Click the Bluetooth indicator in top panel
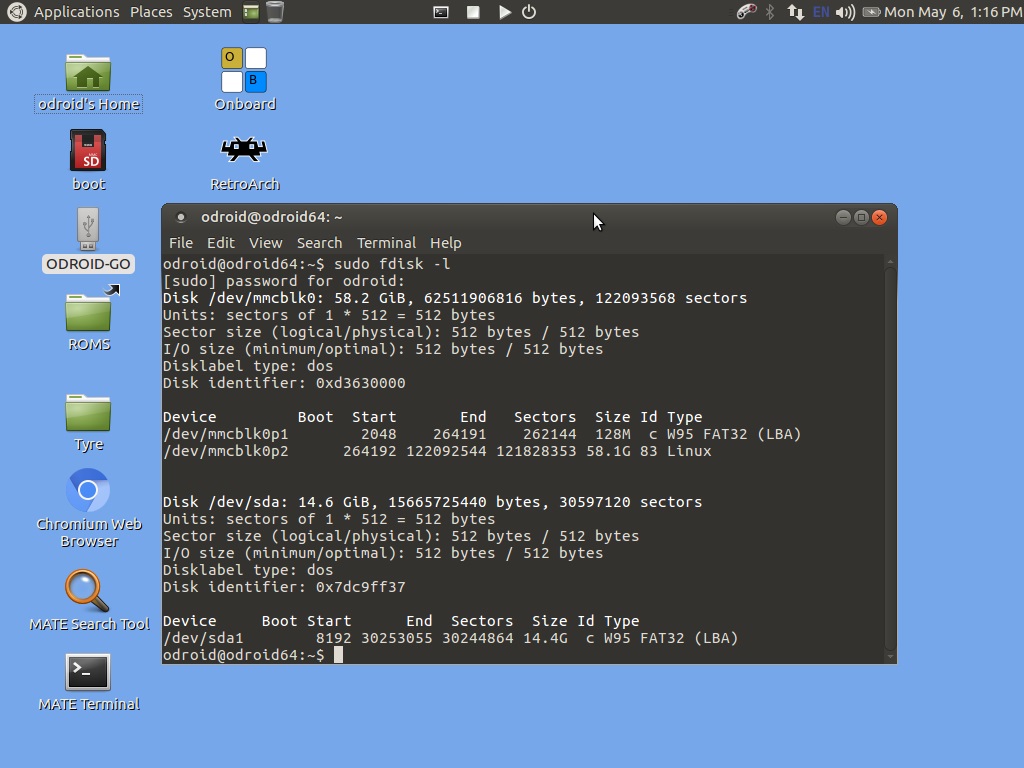1024x768 pixels. point(770,12)
